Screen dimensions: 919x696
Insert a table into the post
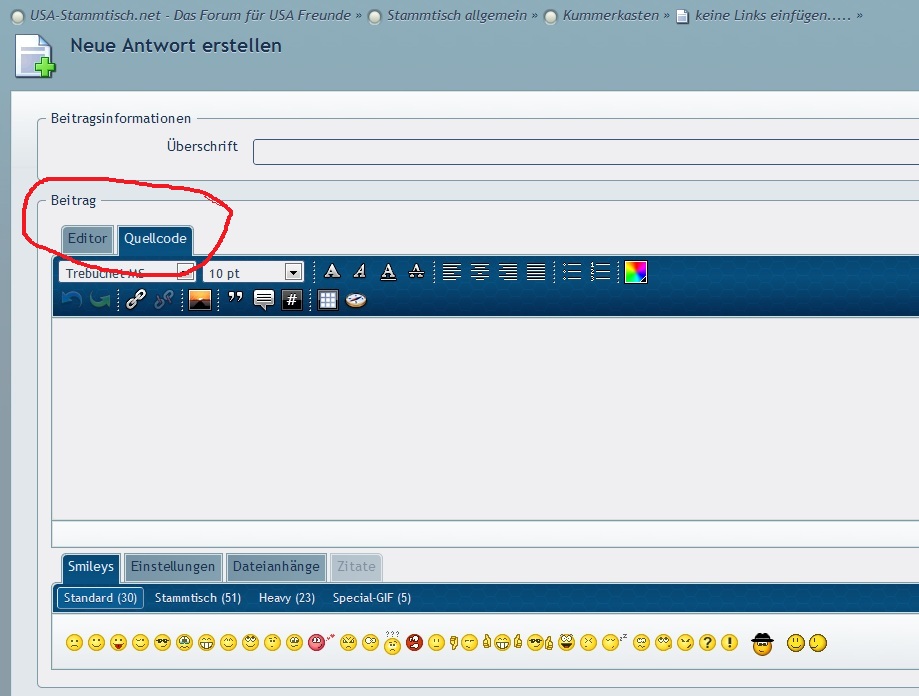pos(328,300)
